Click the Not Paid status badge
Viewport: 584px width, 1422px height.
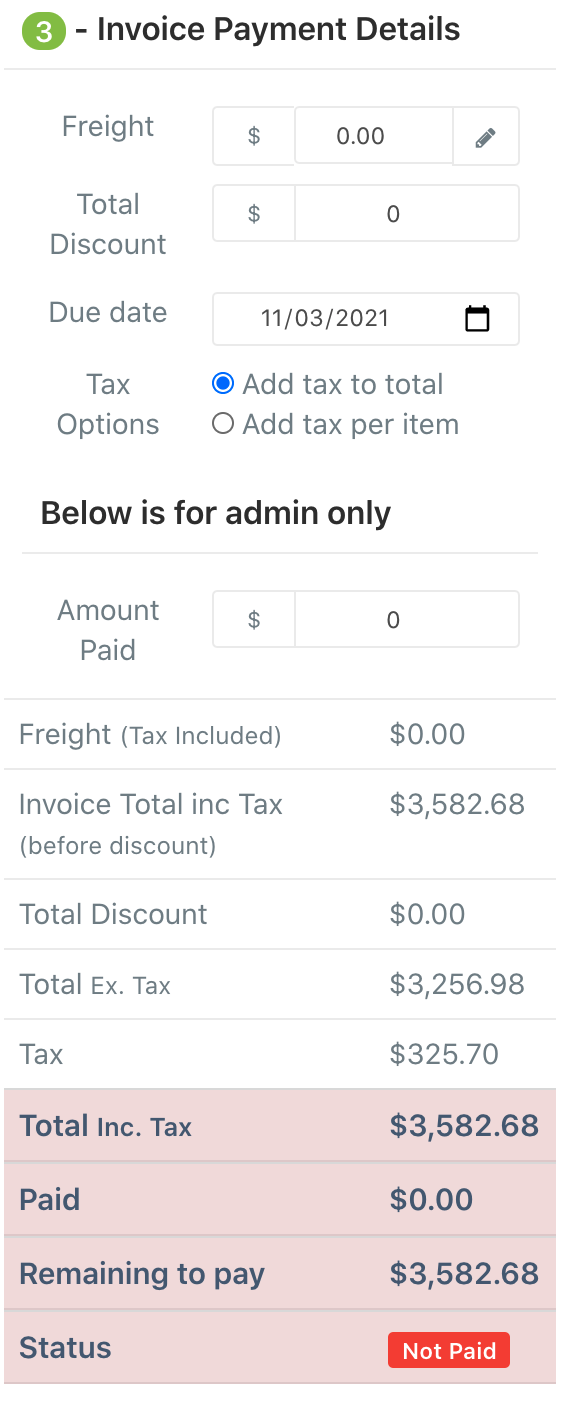coord(449,1351)
